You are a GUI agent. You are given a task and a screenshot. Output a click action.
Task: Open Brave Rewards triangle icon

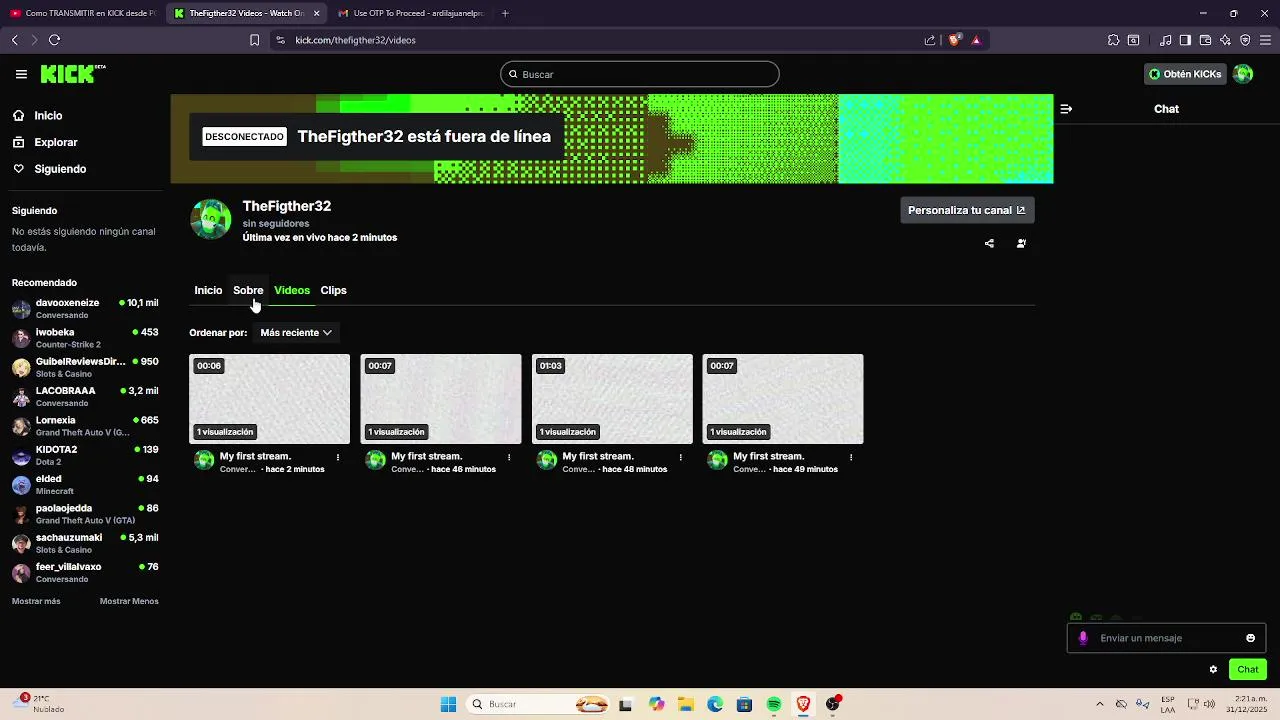click(x=976, y=40)
